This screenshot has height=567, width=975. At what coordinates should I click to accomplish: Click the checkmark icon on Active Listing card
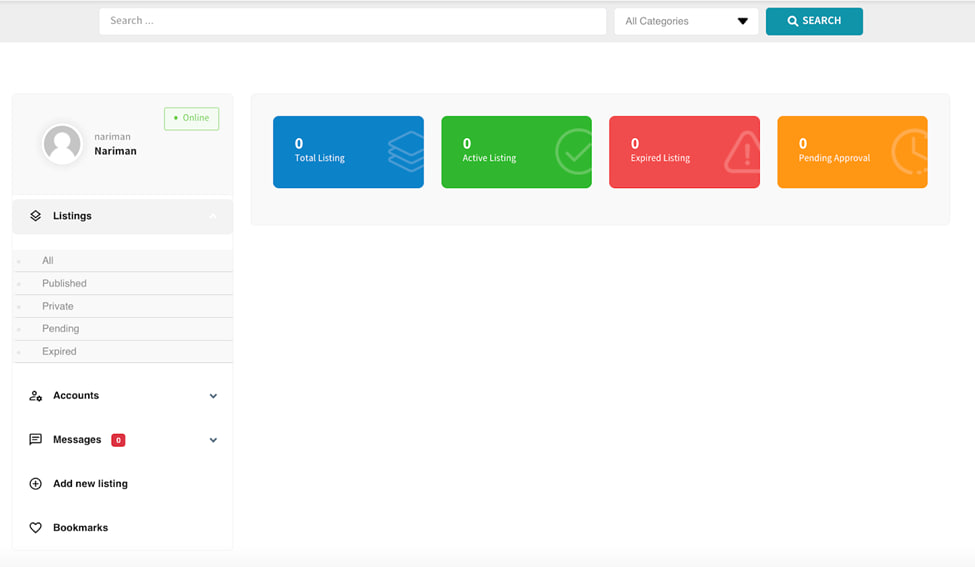click(x=575, y=152)
